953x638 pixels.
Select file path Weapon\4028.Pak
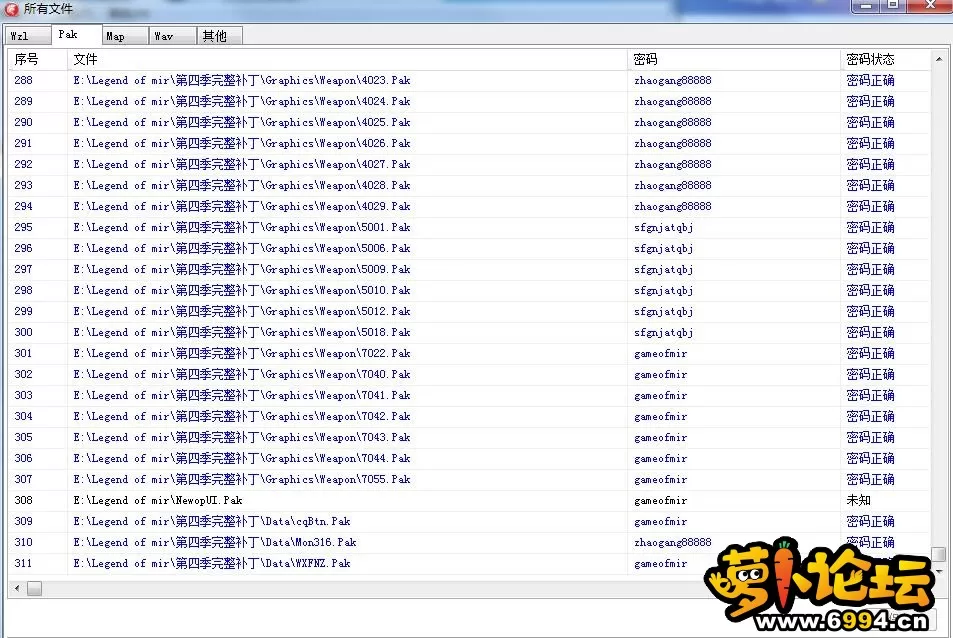tap(242, 185)
